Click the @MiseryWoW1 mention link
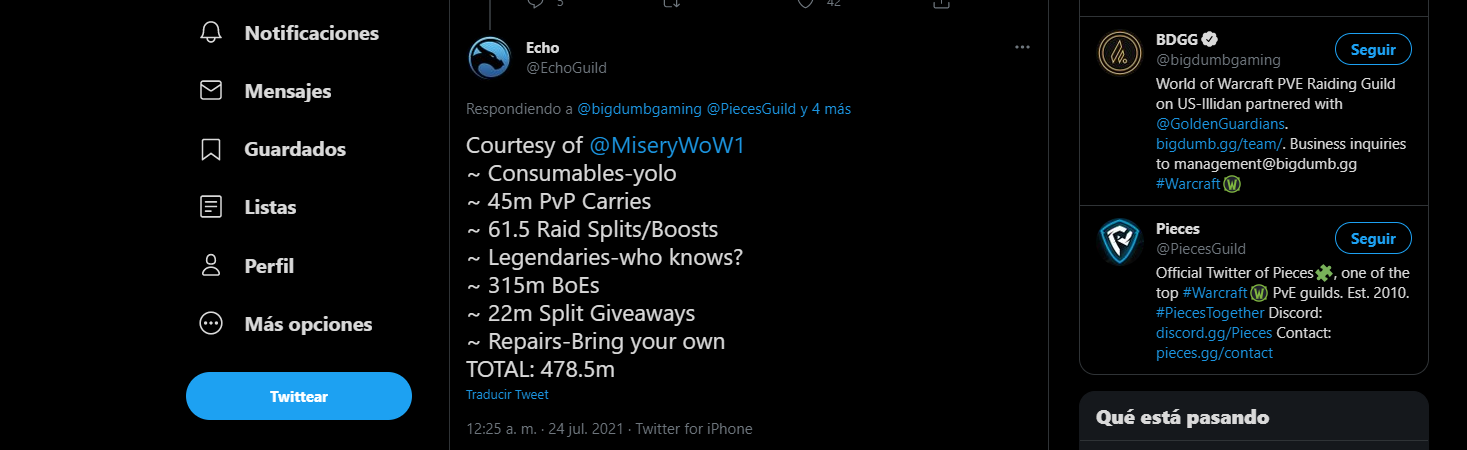This screenshot has height=450, width=1467. 667,146
